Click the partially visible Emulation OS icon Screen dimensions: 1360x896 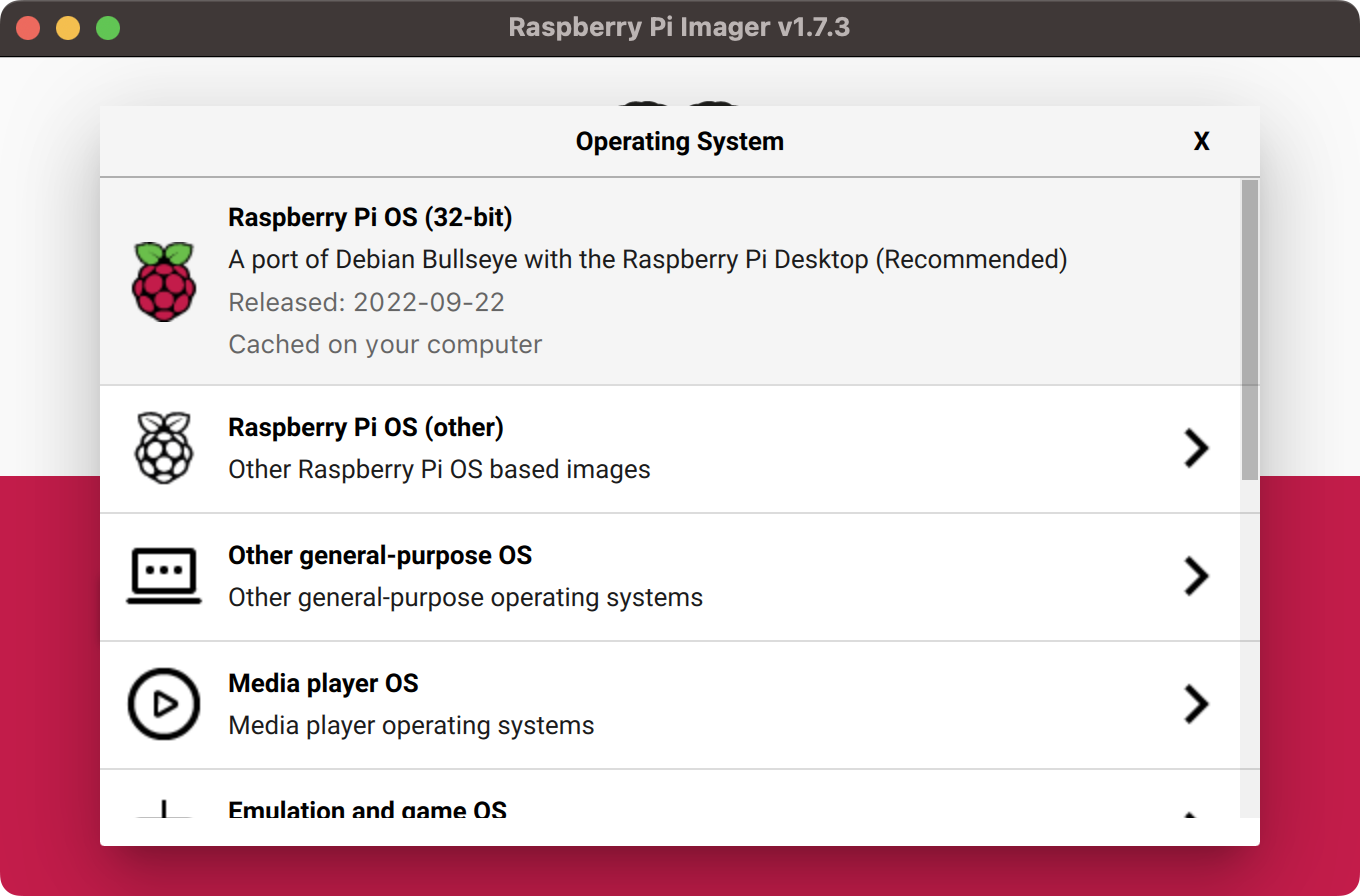point(164,808)
